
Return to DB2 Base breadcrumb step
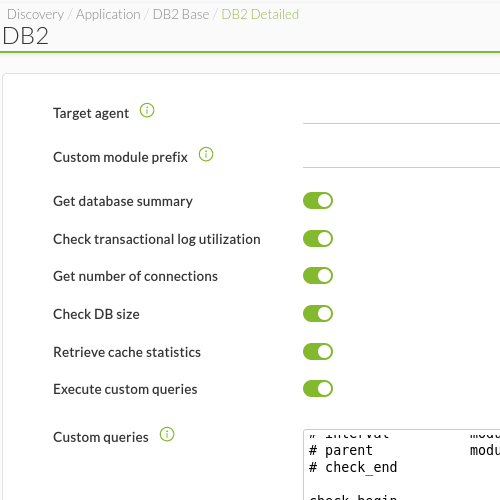pyautogui.click(x=181, y=14)
